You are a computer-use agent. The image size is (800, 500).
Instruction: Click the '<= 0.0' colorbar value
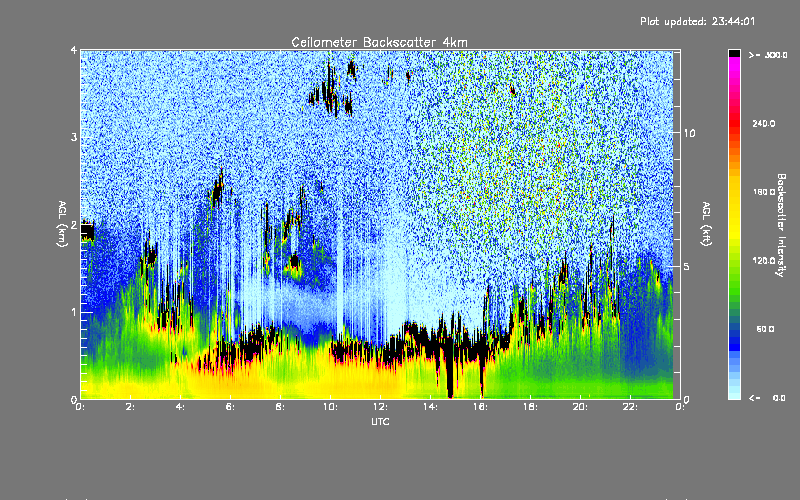(x=767, y=398)
